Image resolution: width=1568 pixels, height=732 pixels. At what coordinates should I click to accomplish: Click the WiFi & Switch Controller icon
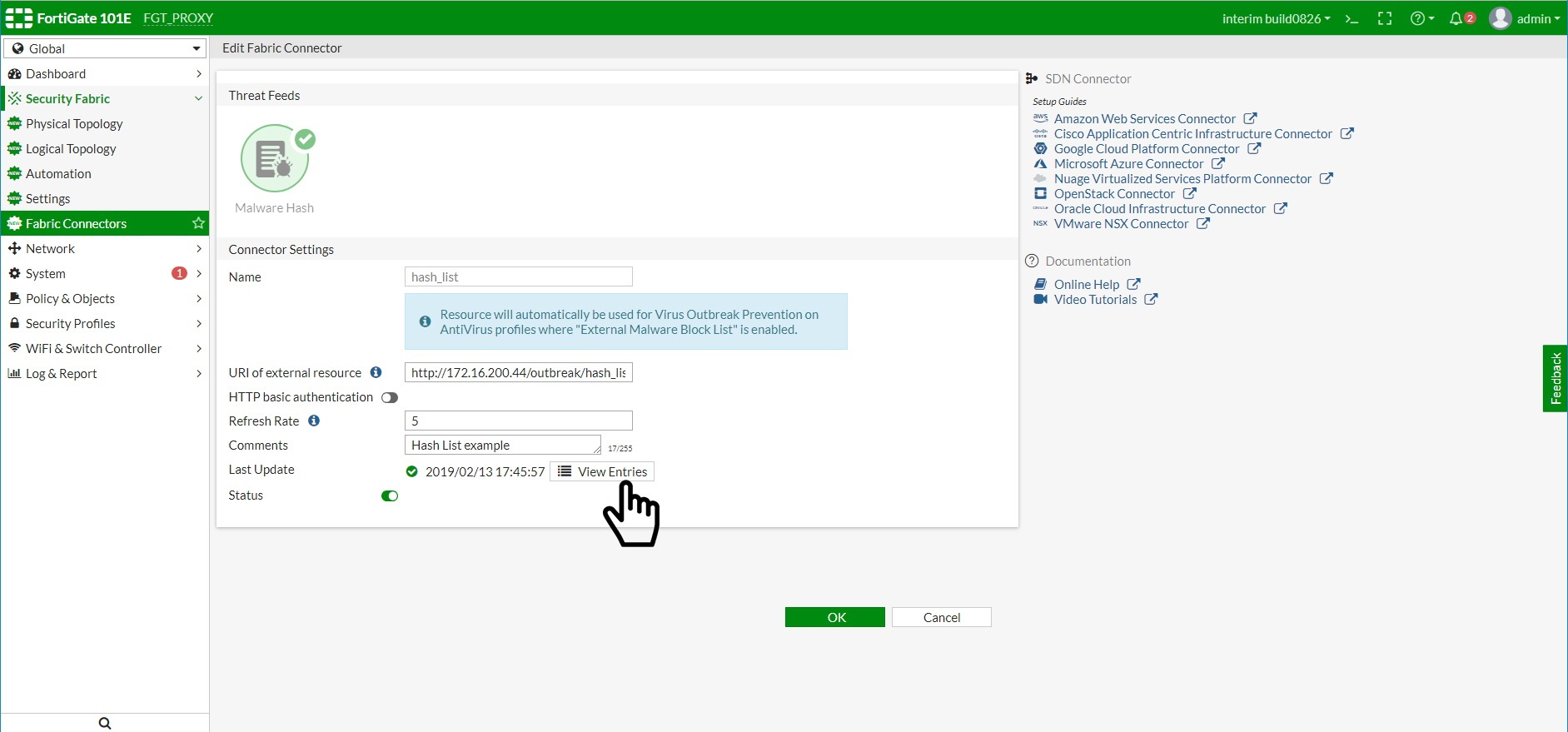click(x=14, y=348)
